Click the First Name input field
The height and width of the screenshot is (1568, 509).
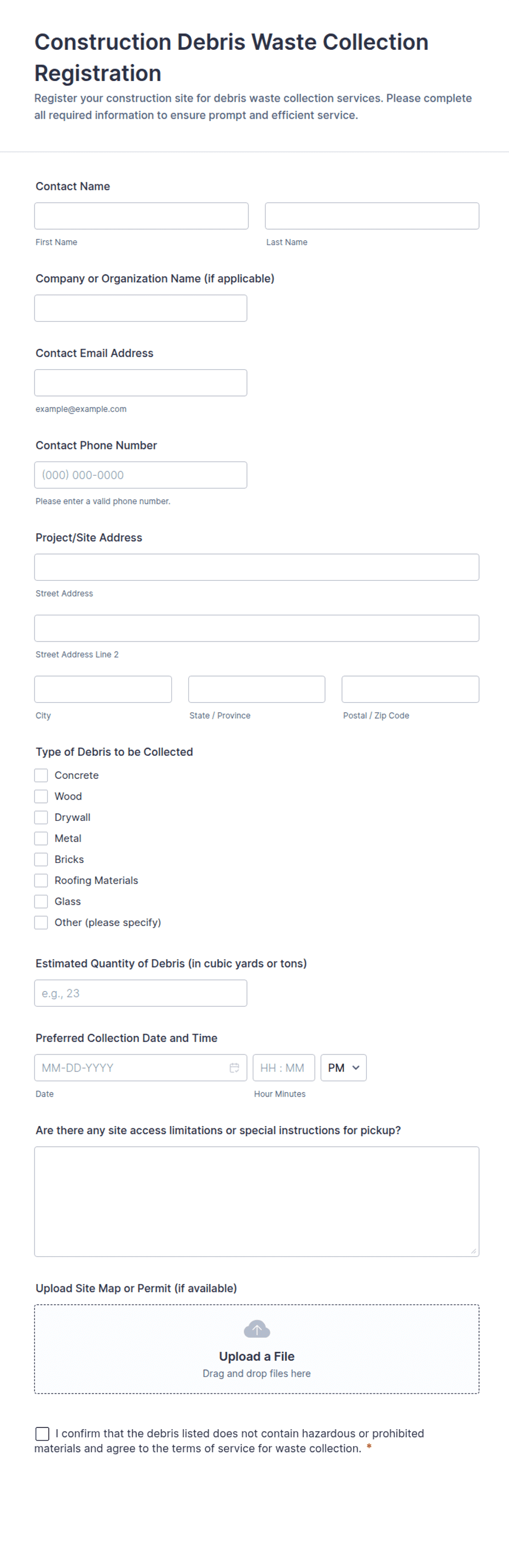(x=141, y=216)
